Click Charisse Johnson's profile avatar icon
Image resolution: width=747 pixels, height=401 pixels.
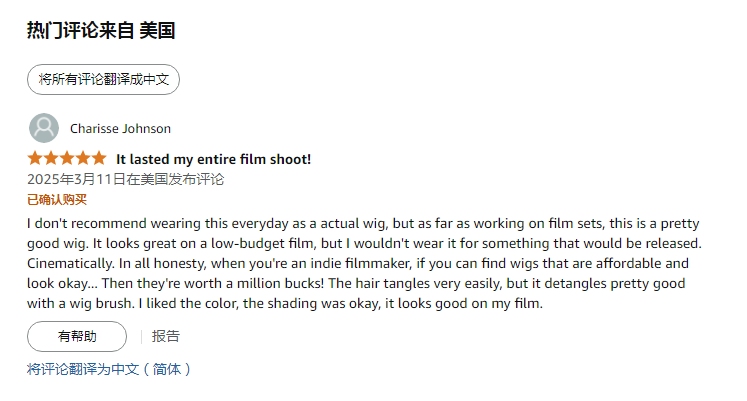tap(44, 128)
